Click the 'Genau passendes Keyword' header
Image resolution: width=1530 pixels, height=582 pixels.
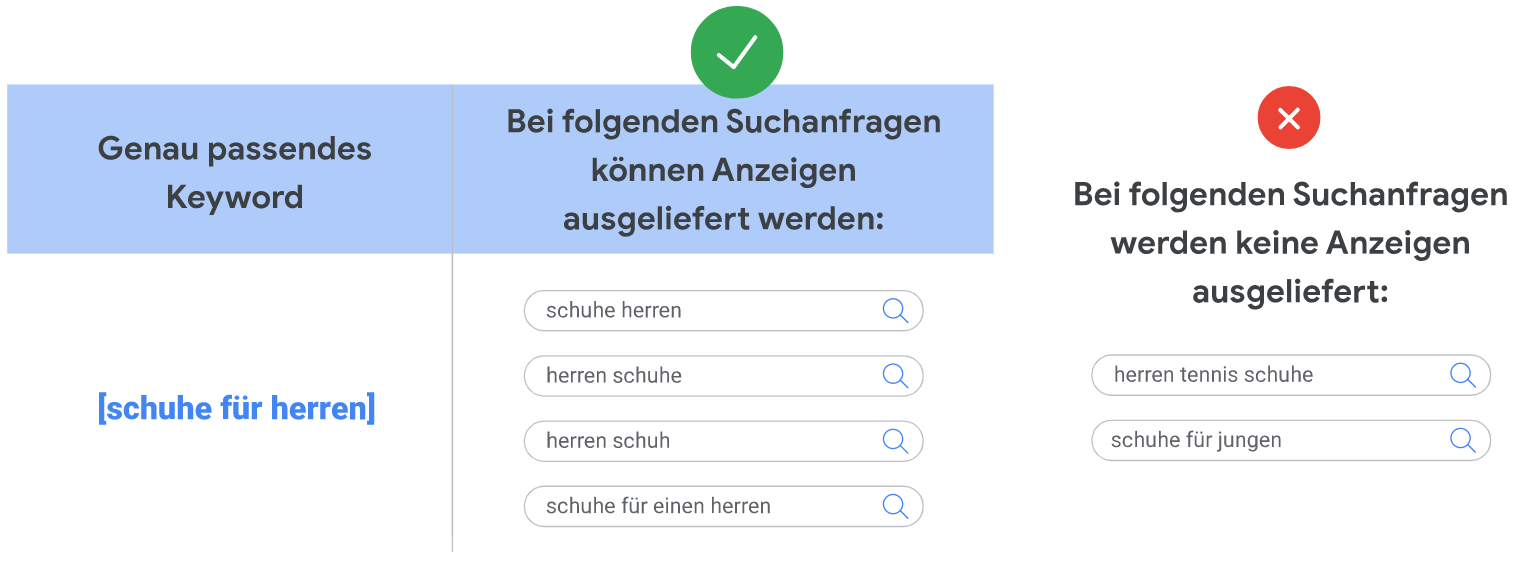pyautogui.click(x=234, y=172)
